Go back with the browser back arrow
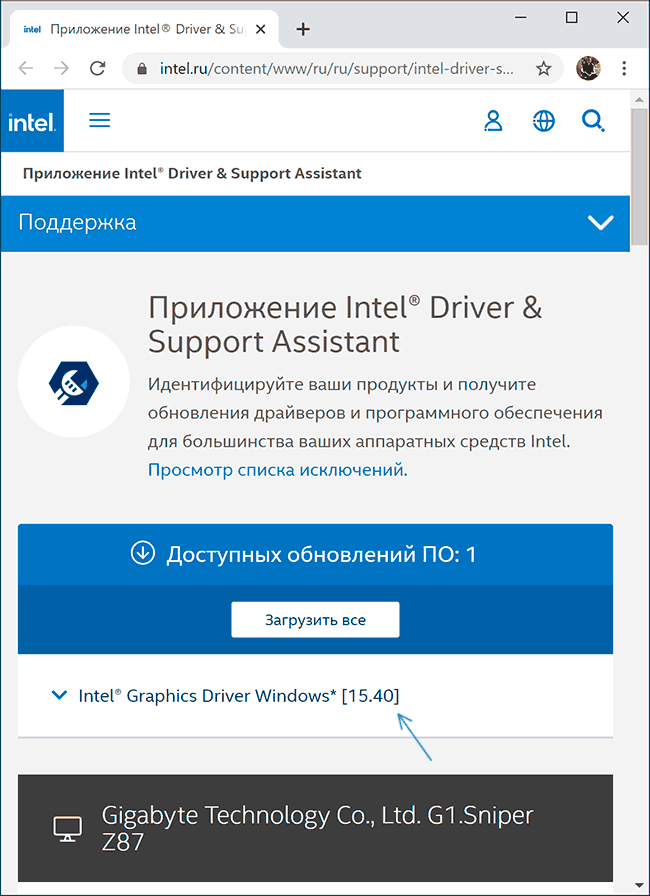The height and width of the screenshot is (896, 650). pos(26,69)
